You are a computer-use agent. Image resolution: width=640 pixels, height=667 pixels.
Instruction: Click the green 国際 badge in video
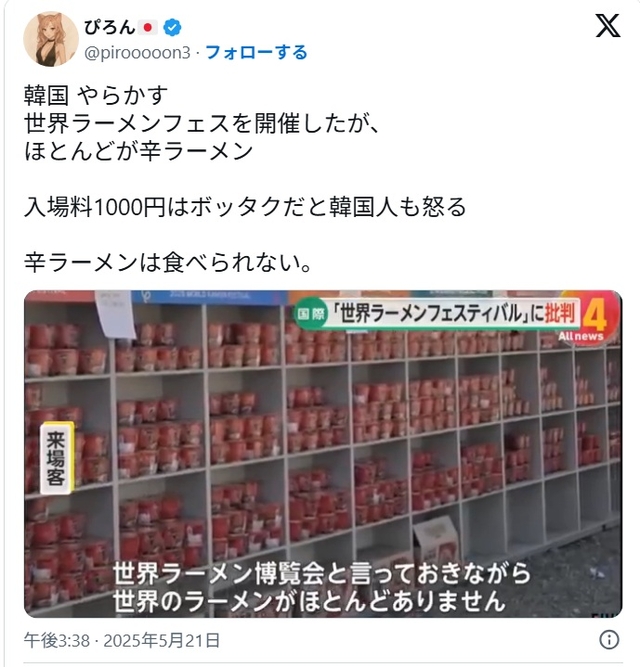[x=310, y=314]
